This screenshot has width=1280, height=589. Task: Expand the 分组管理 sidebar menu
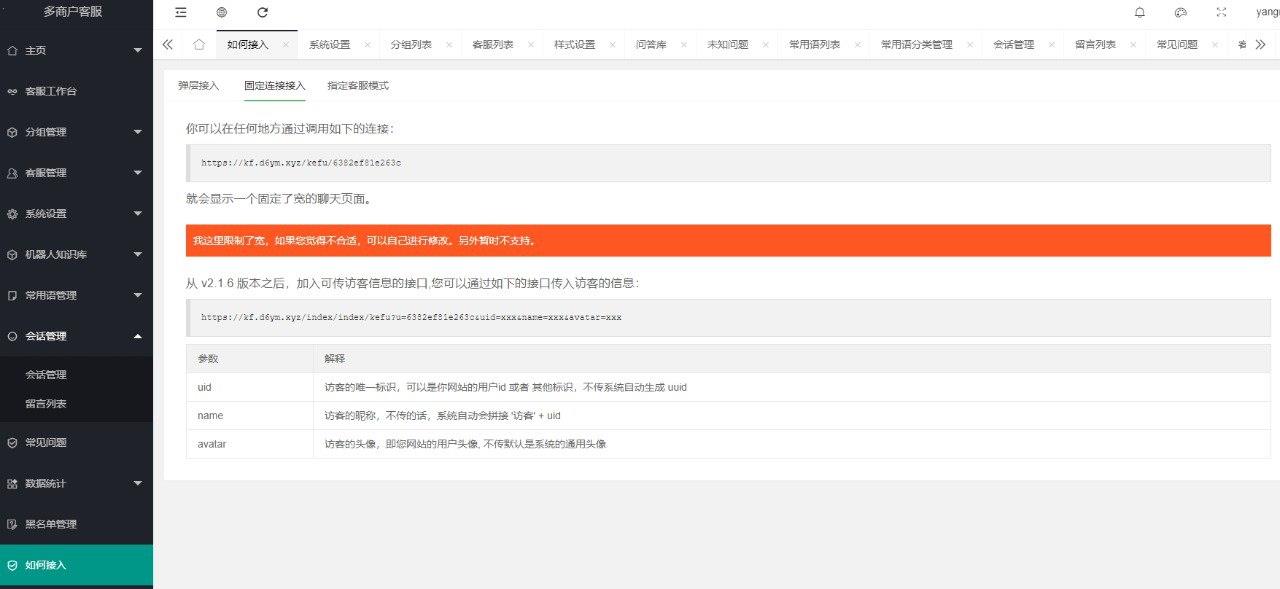point(76,132)
